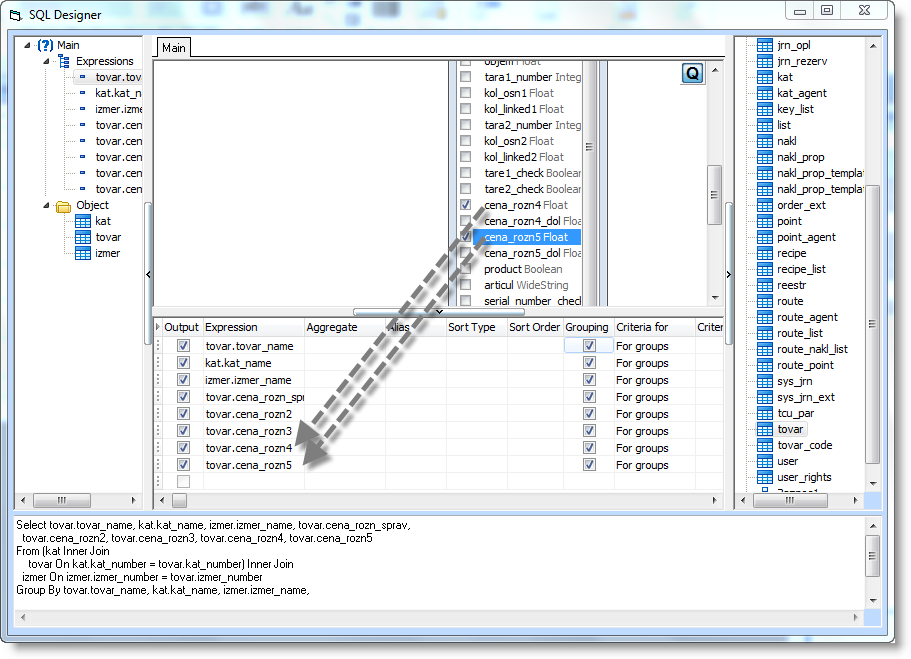Select the tovar_code table icon
The width and height of the screenshot is (911, 659).
tap(765, 445)
